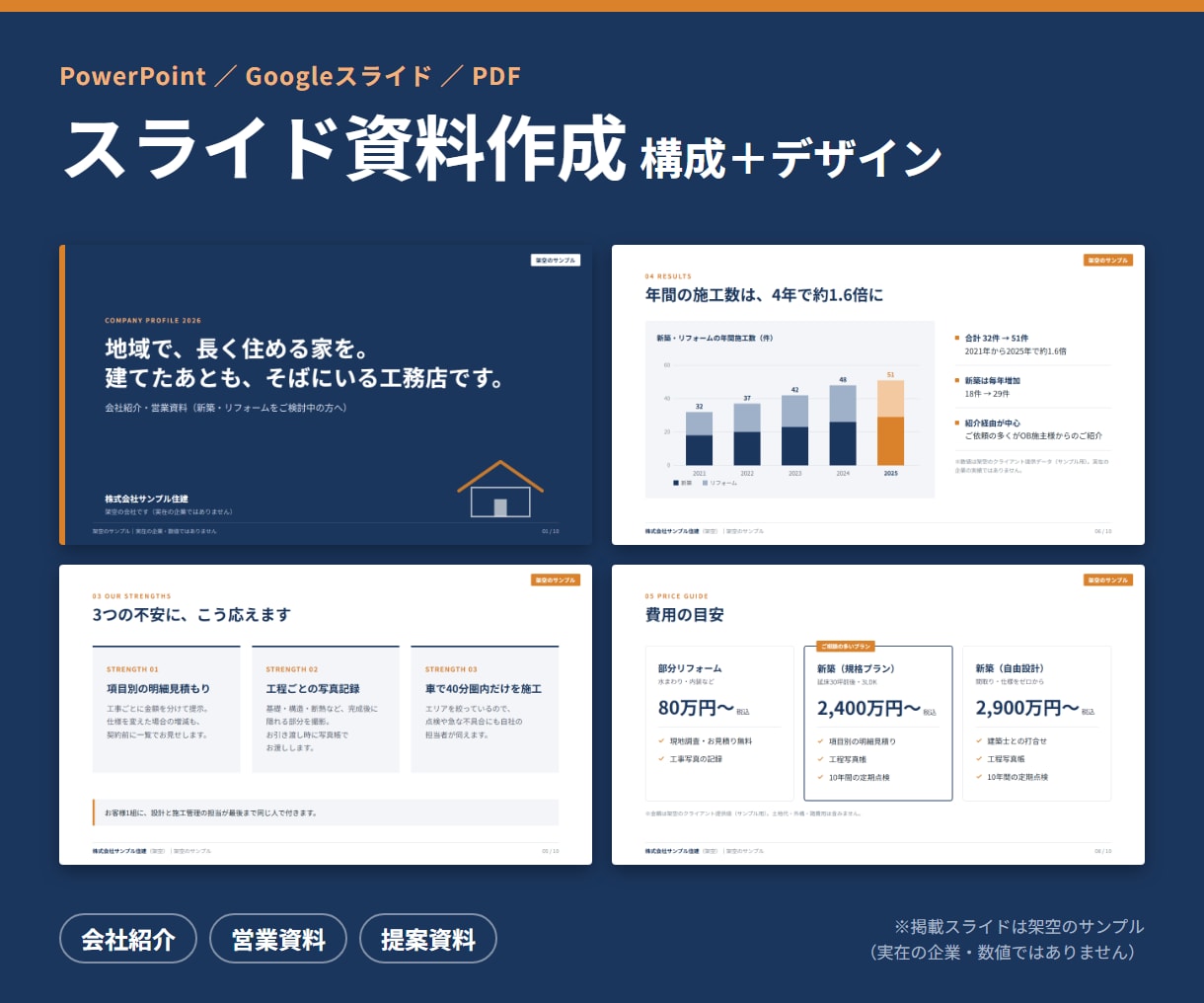Click the text Googleスライド in the header line
The image size is (1204, 1003).
point(339,76)
